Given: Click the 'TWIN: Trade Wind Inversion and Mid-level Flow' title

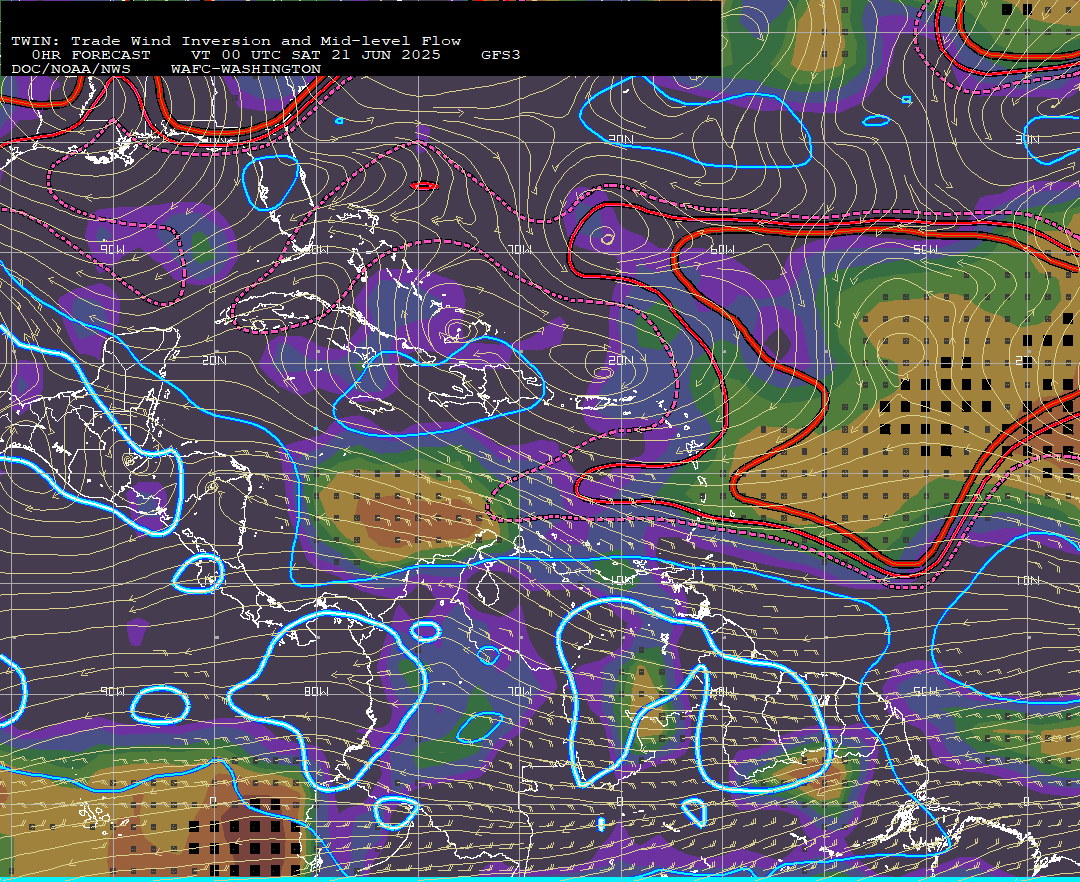Looking at the screenshot, I should click(236, 41).
